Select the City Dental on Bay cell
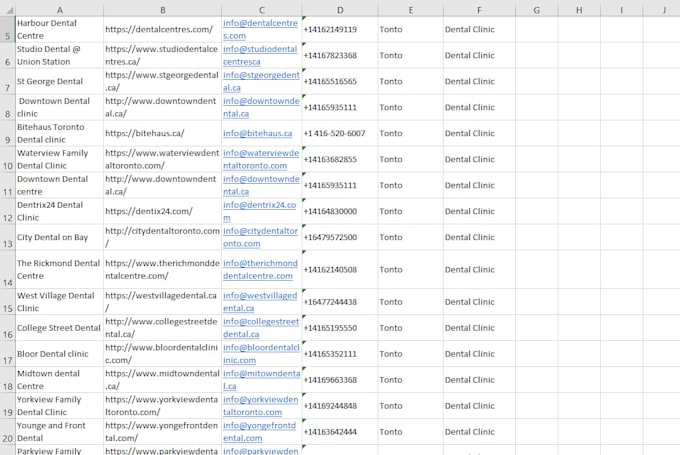680x455 pixels. (x=59, y=237)
